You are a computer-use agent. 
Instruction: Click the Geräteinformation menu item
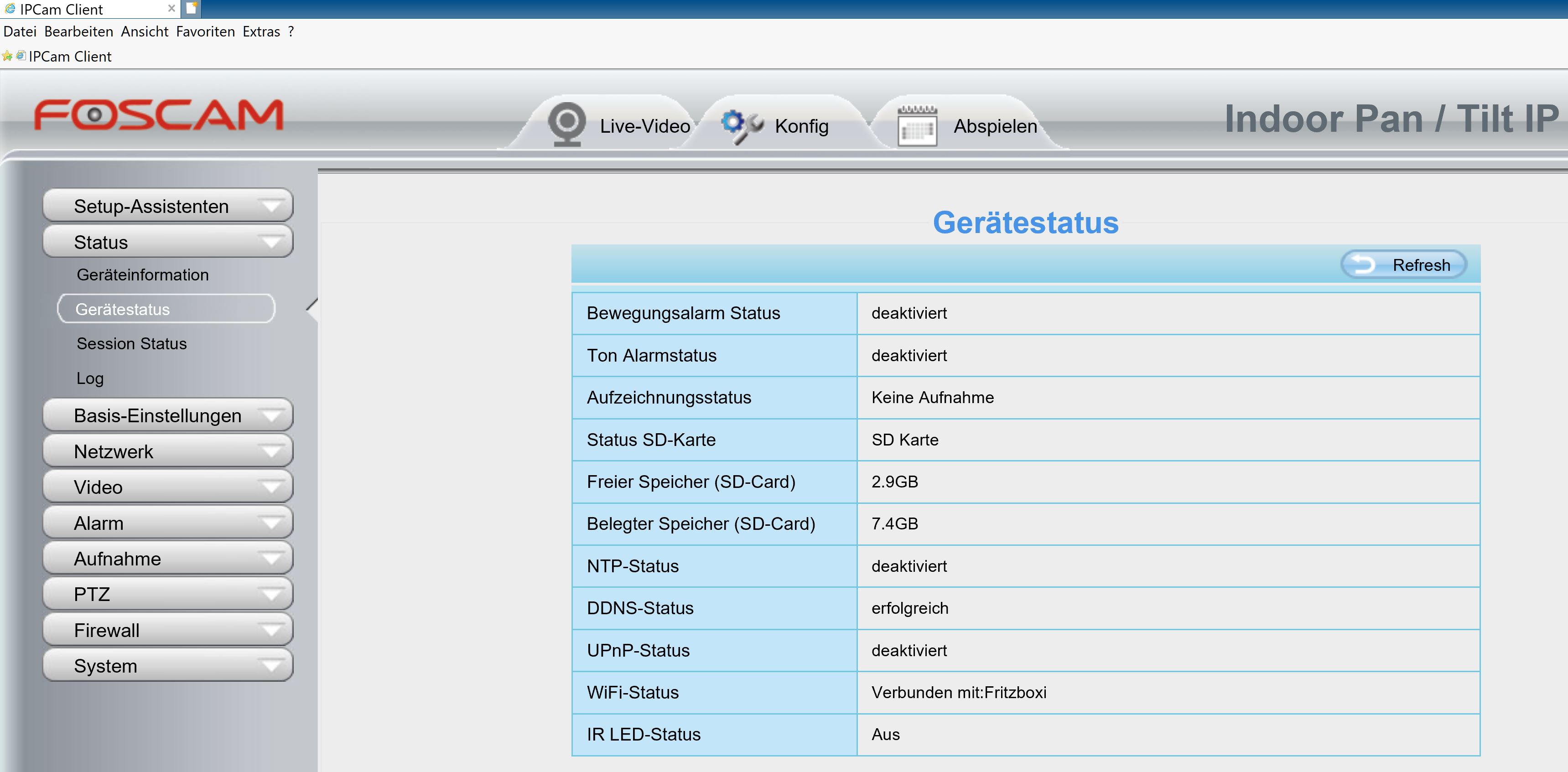(143, 274)
